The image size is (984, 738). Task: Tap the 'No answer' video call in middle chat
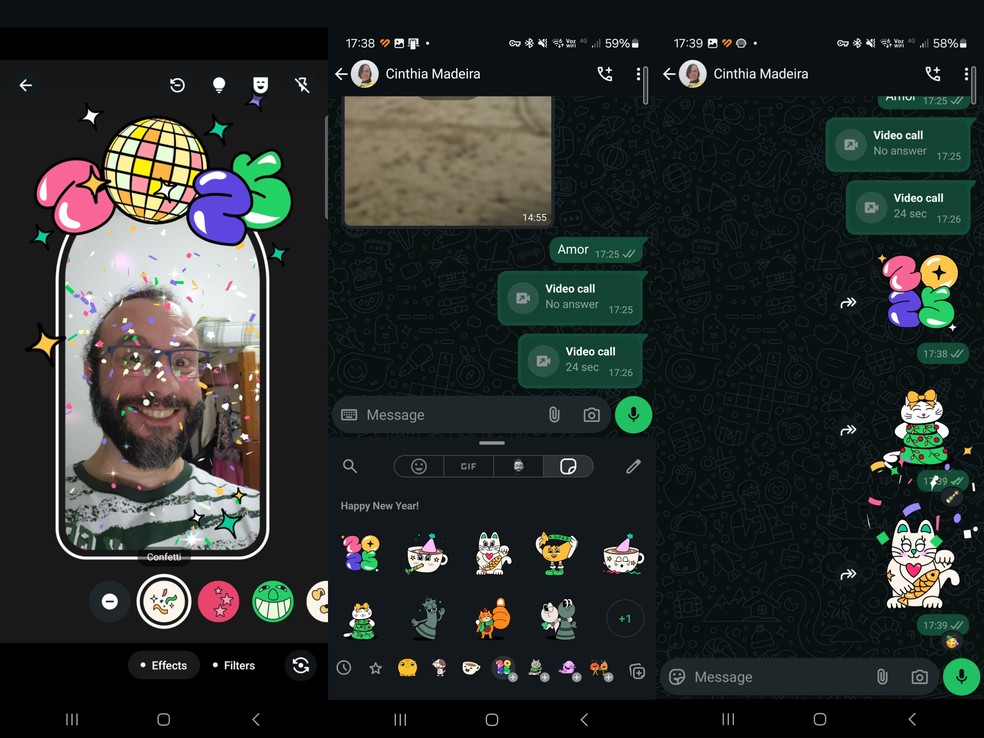(x=570, y=297)
